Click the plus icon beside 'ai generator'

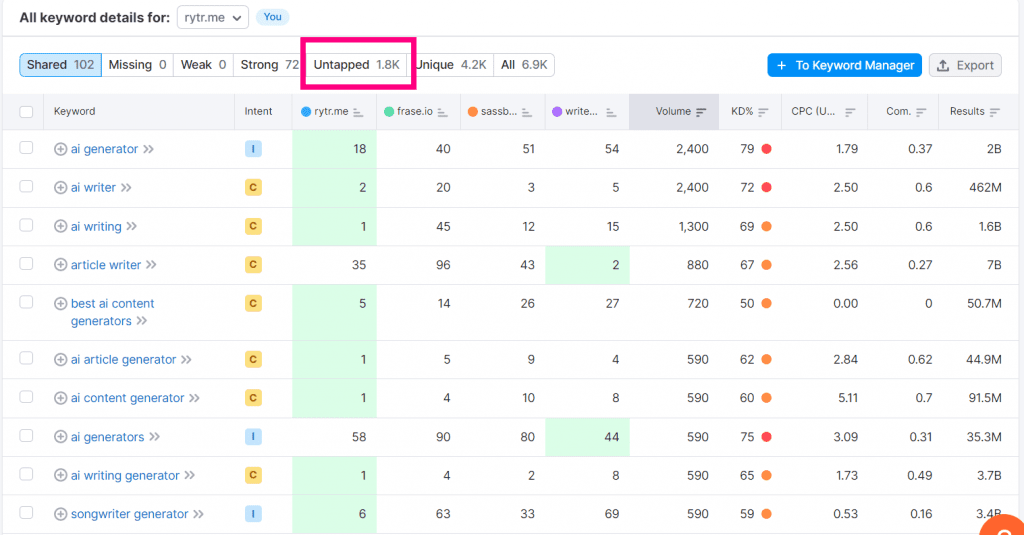[x=60, y=149]
